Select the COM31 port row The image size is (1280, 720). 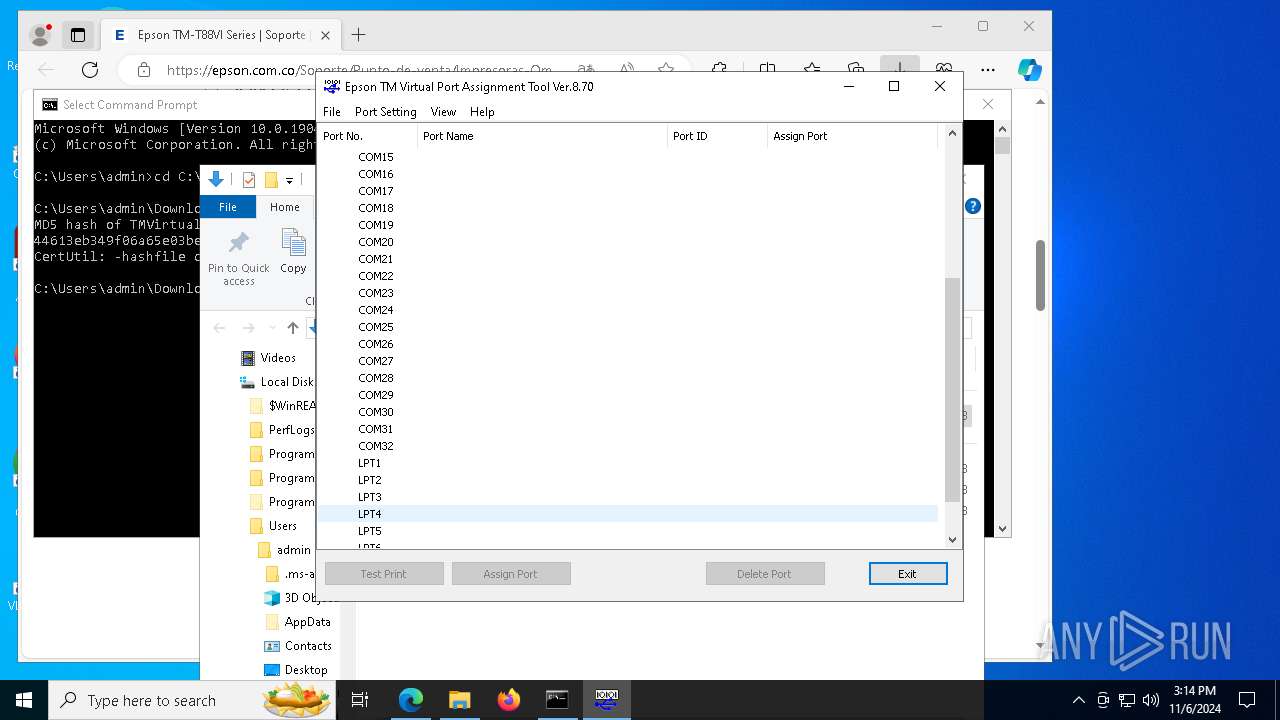pos(628,429)
